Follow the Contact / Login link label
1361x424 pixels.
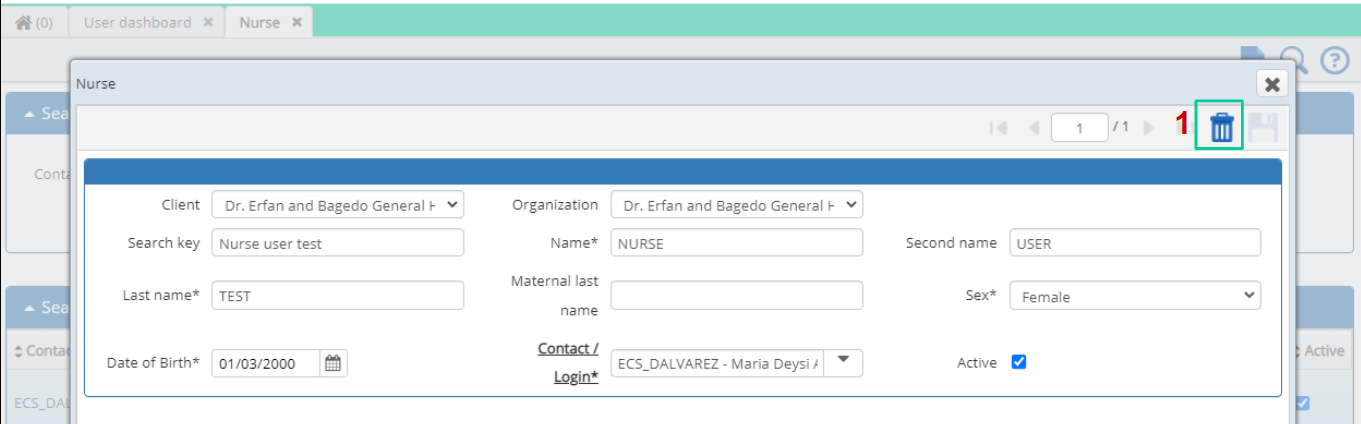568,362
